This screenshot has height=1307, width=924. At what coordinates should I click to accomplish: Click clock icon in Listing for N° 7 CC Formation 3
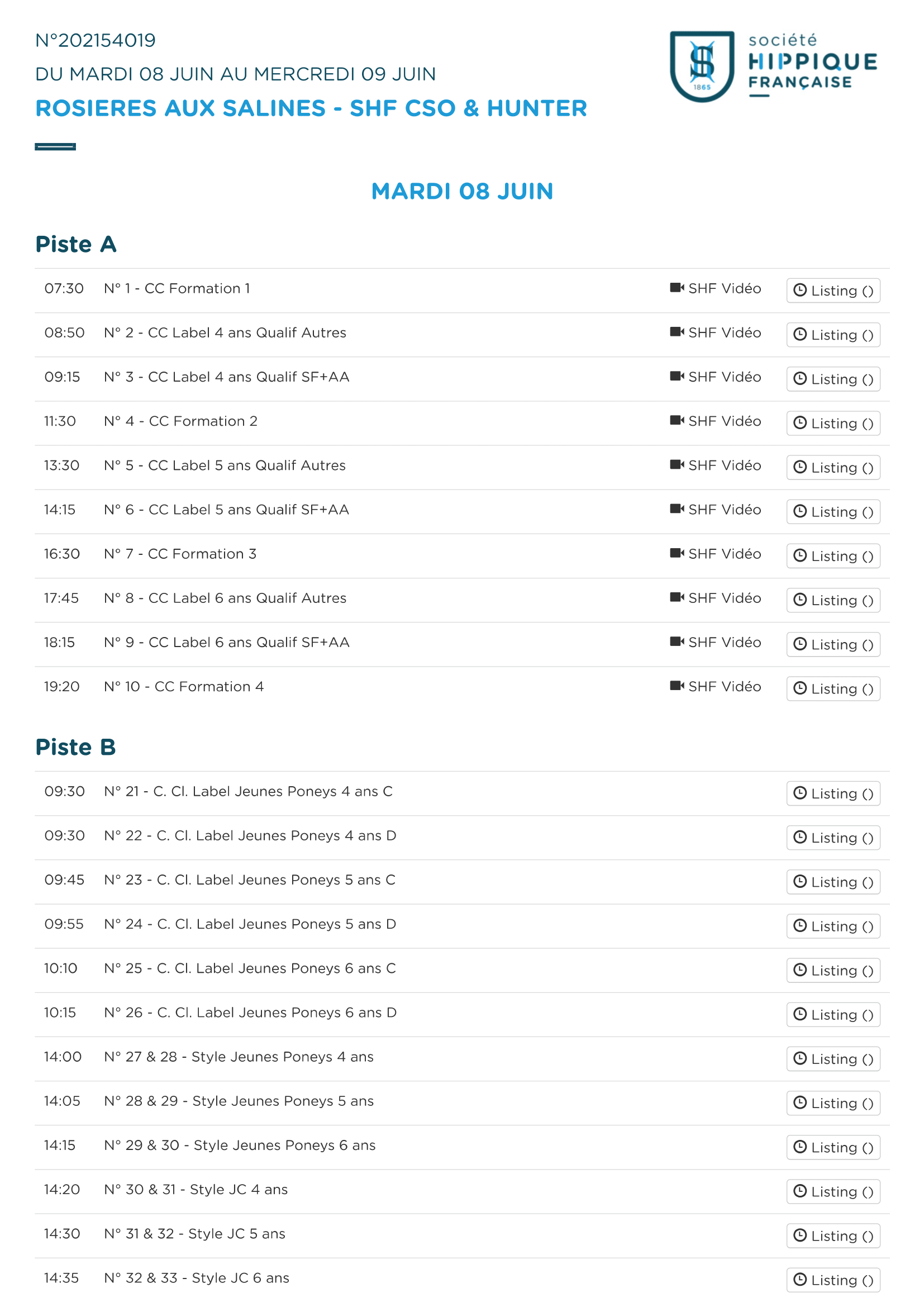tap(800, 555)
